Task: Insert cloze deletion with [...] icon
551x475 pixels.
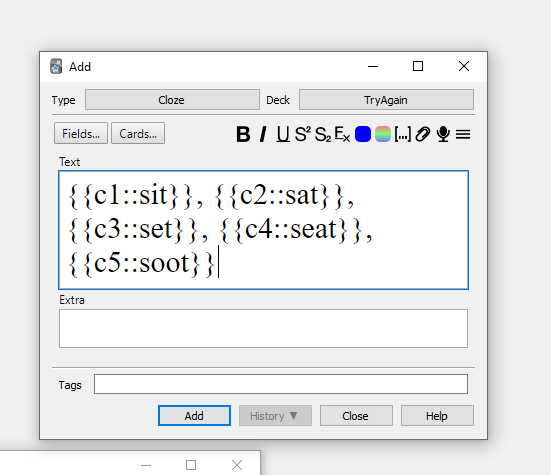Action: pos(403,134)
